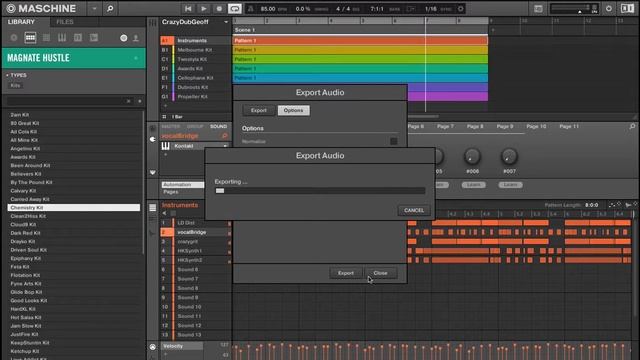Start playback with the play button
The width and height of the screenshot is (640, 360).
point(204,9)
